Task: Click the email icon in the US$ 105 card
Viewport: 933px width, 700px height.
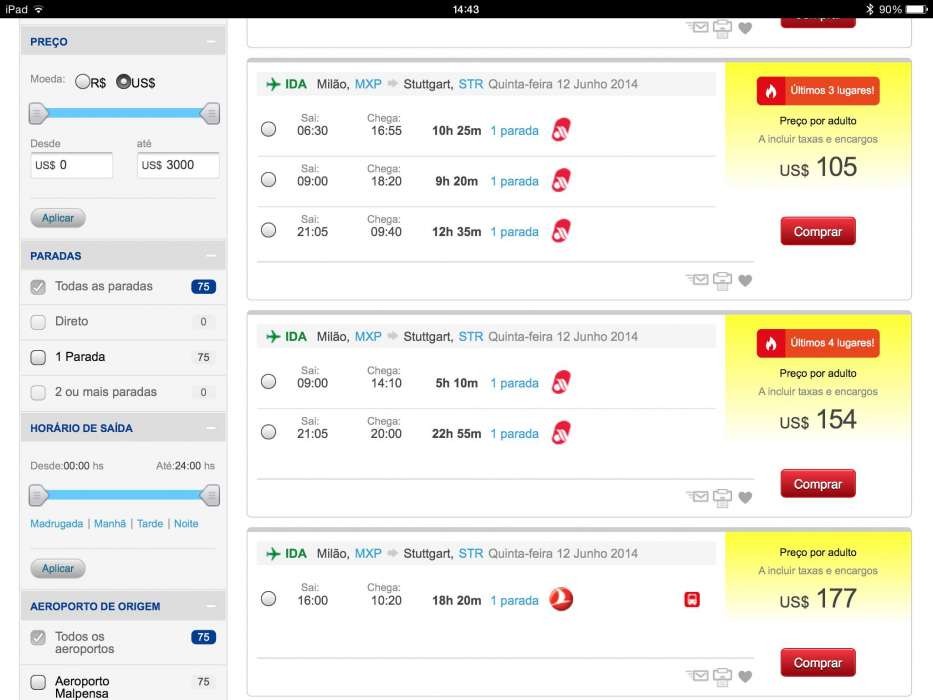Action: coord(698,280)
